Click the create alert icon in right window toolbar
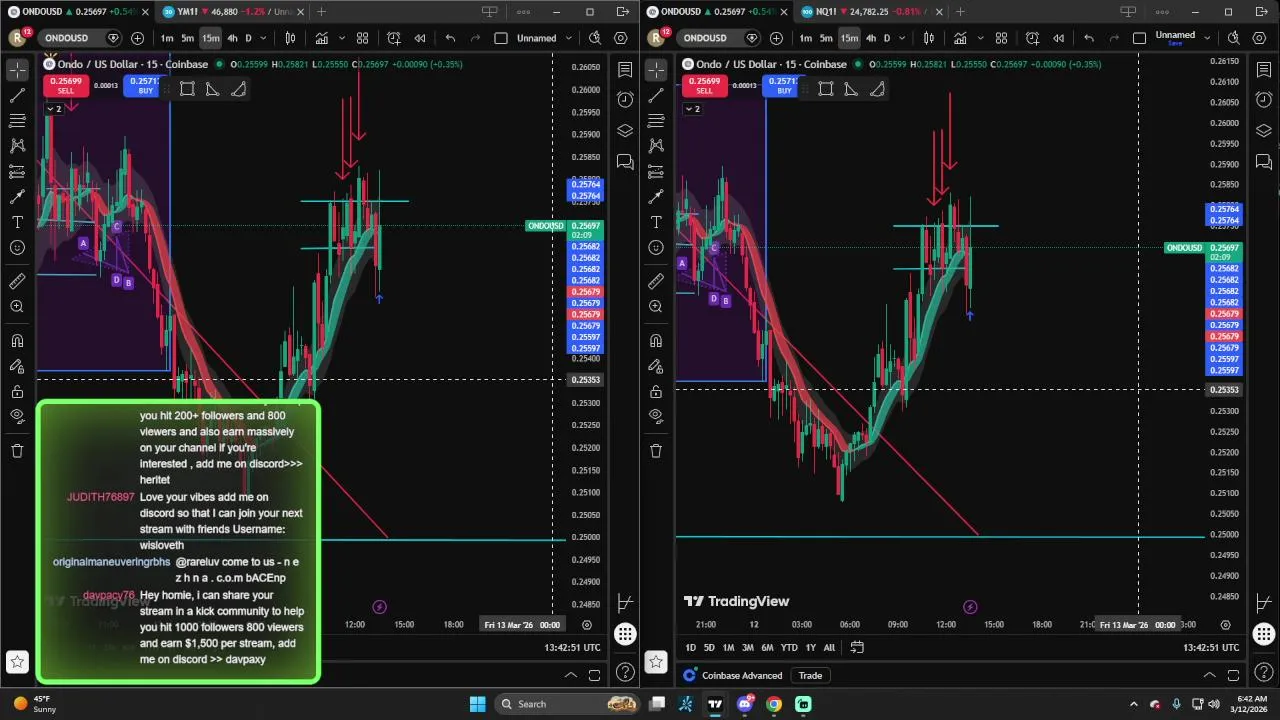 [x=1032, y=38]
